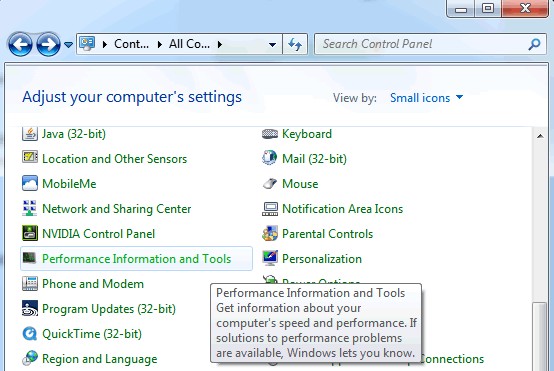554x371 pixels.
Task: Click the search magnifier icon
Action: pos(534,44)
